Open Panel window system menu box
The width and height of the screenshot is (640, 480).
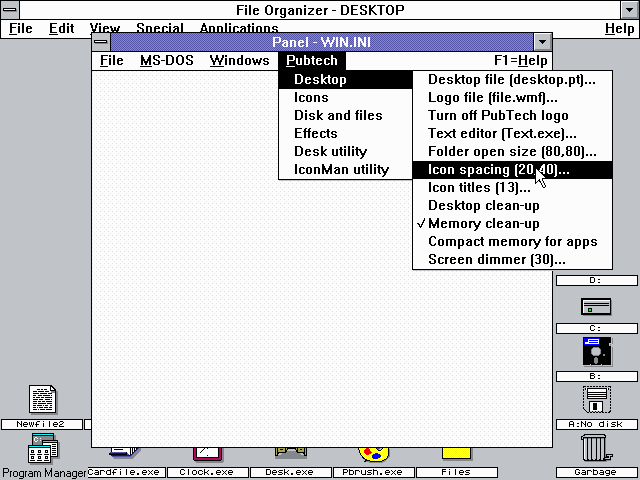[101, 42]
